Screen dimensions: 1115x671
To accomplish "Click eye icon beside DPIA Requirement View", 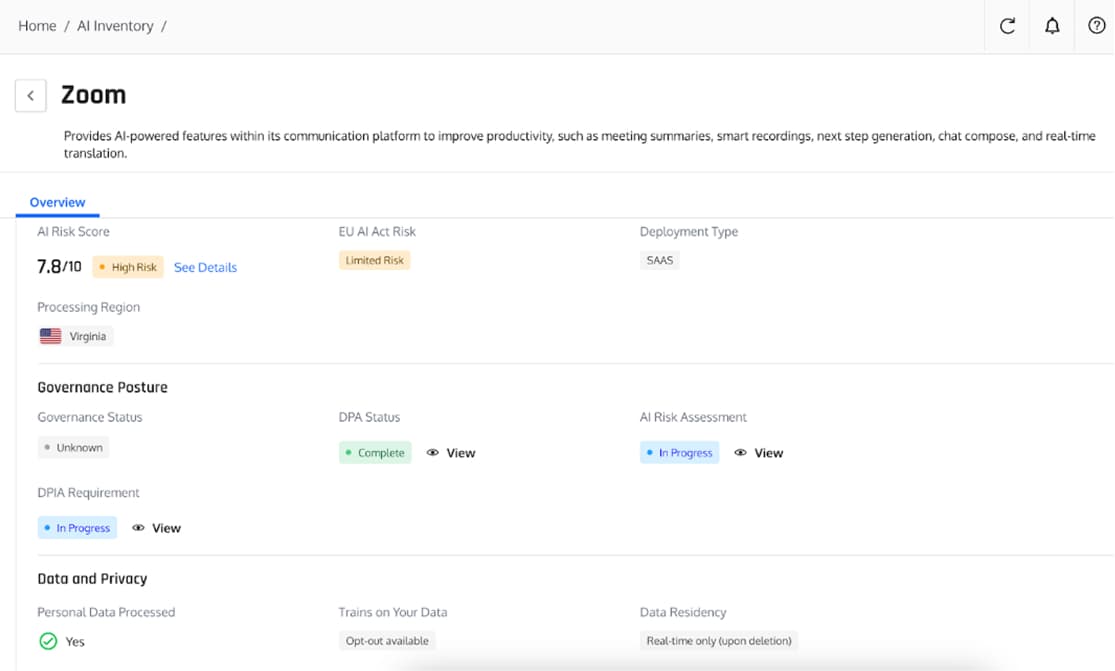I will click(x=138, y=528).
